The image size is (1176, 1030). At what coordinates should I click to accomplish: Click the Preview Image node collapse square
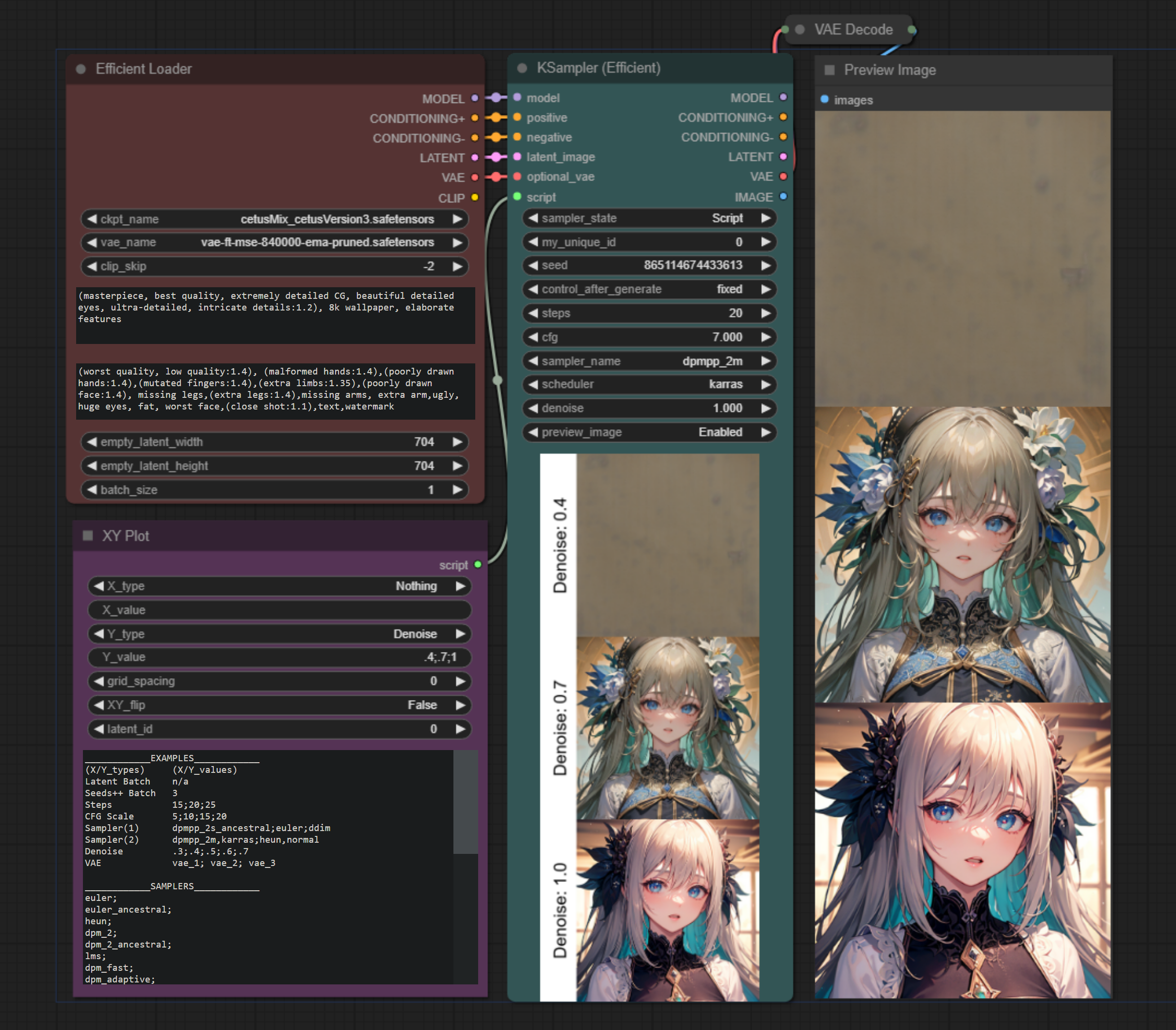[x=829, y=70]
